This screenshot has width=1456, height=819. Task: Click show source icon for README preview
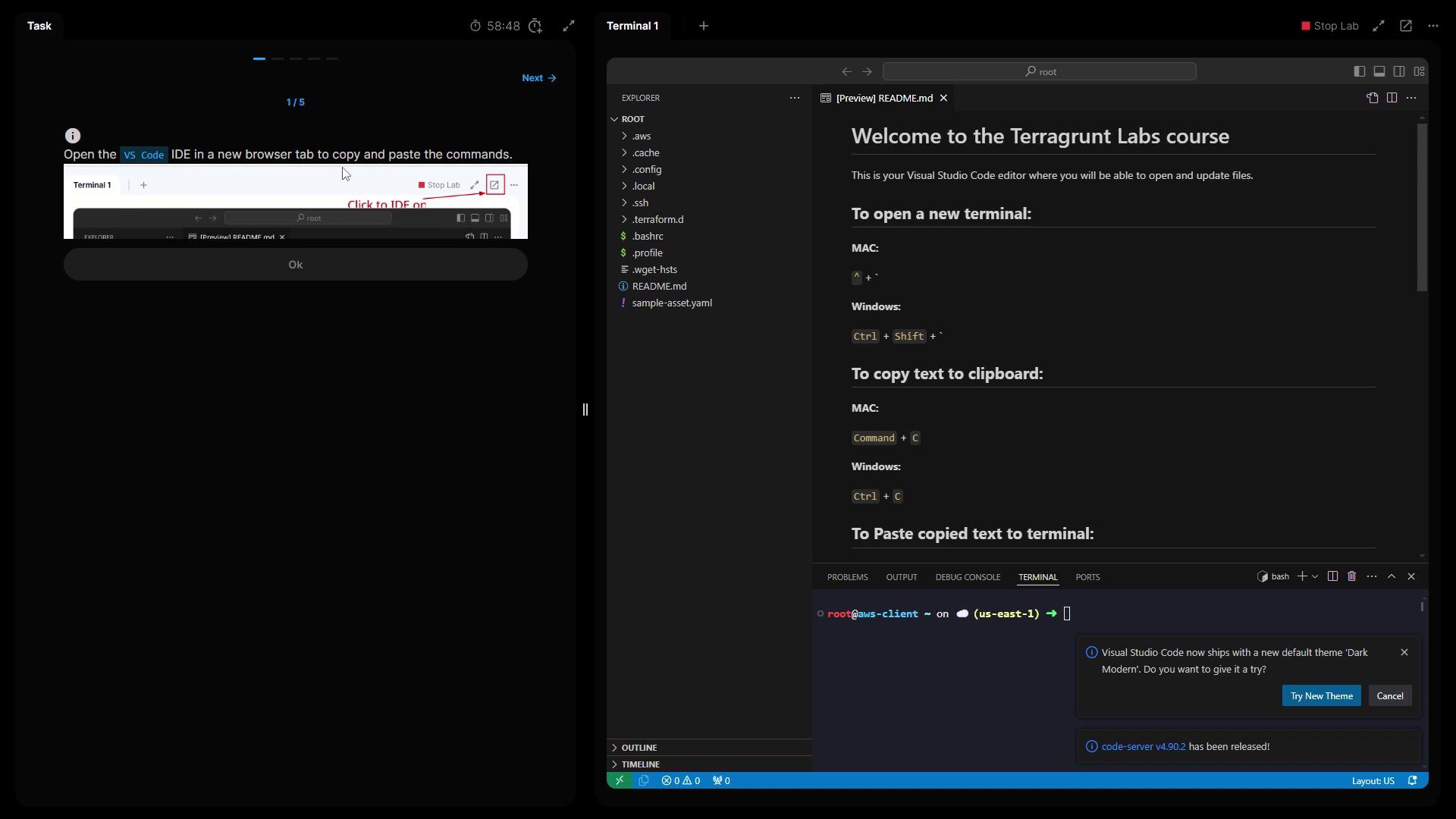(x=1372, y=98)
